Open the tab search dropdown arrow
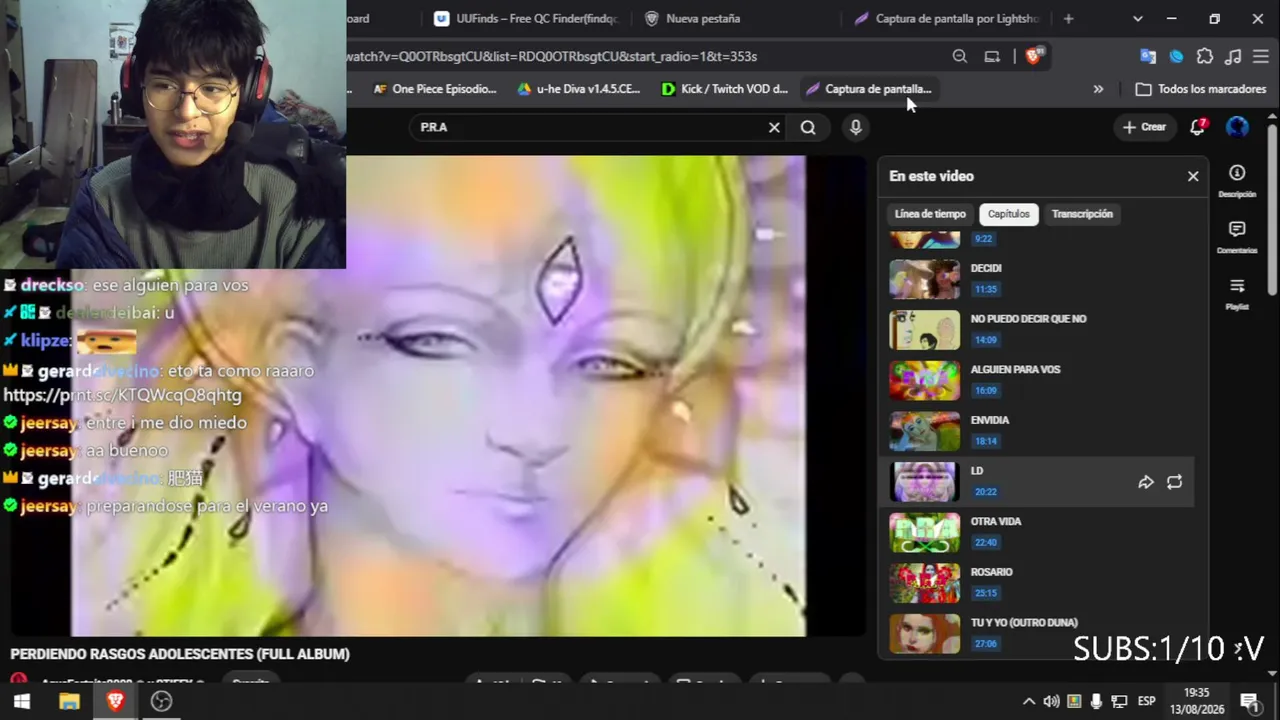1280x720 pixels. point(1137,19)
